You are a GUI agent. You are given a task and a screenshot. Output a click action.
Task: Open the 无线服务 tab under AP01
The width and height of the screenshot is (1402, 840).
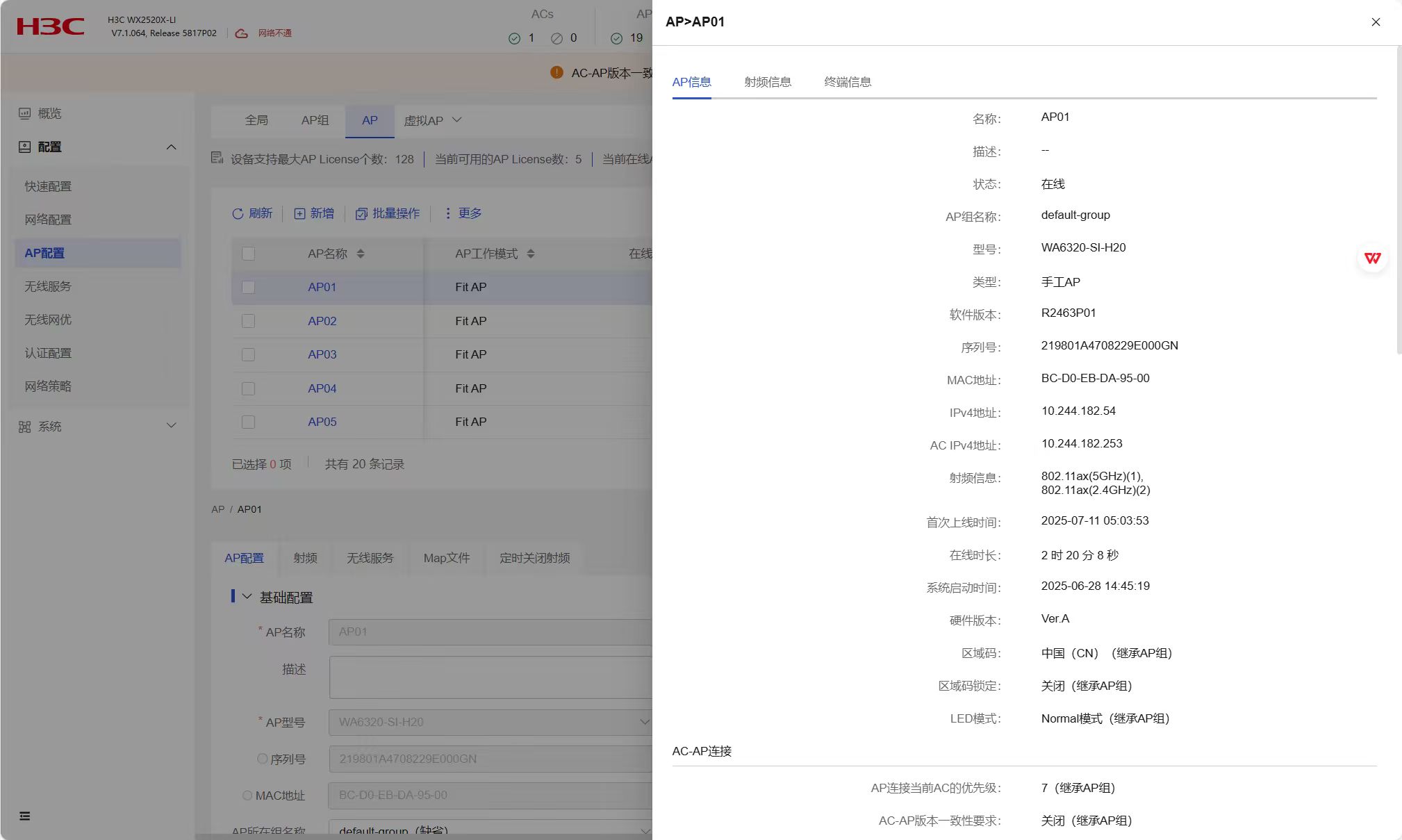[x=370, y=558]
